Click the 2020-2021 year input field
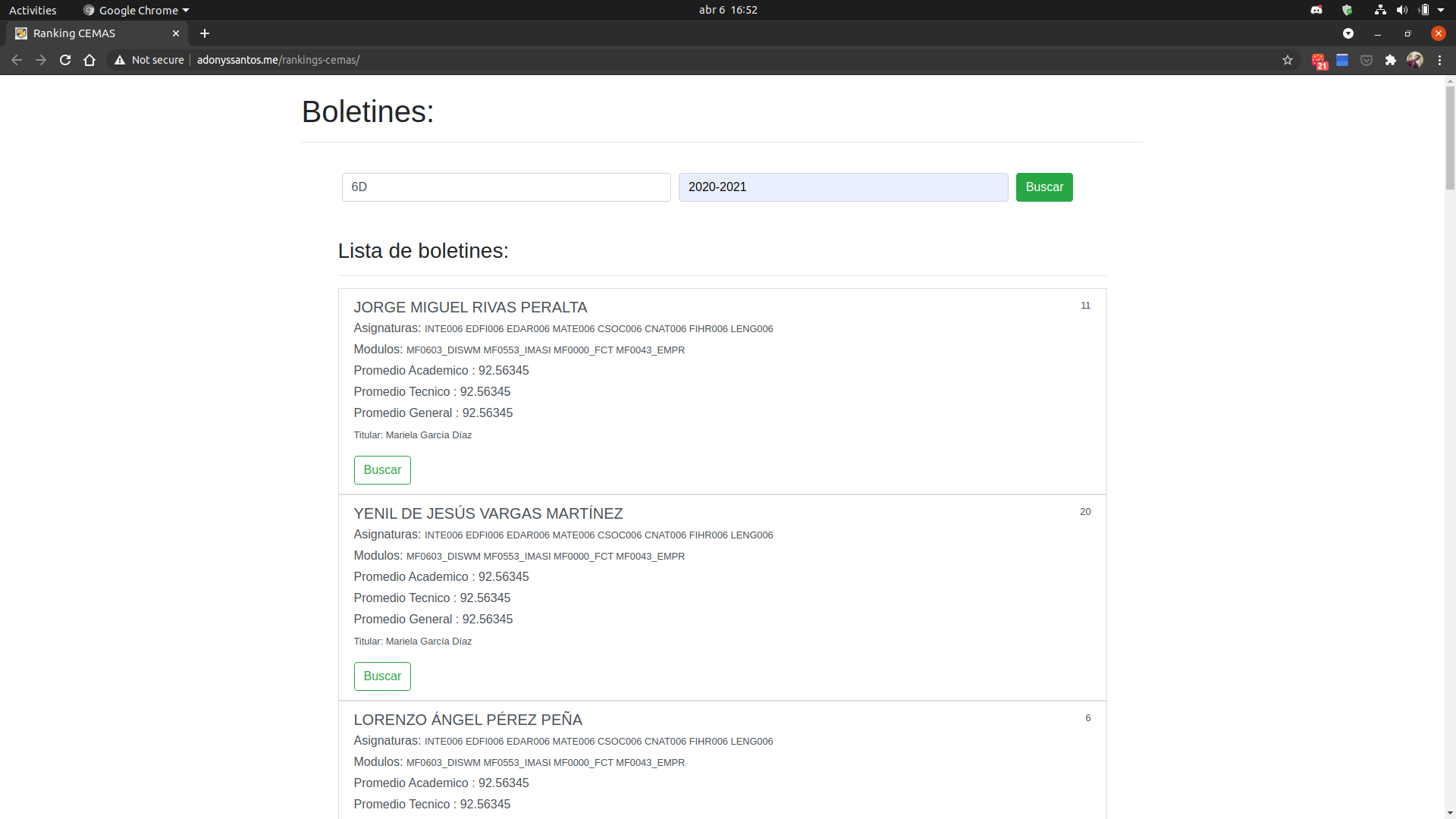This screenshot has height=819, width=1456. [843, 187]
